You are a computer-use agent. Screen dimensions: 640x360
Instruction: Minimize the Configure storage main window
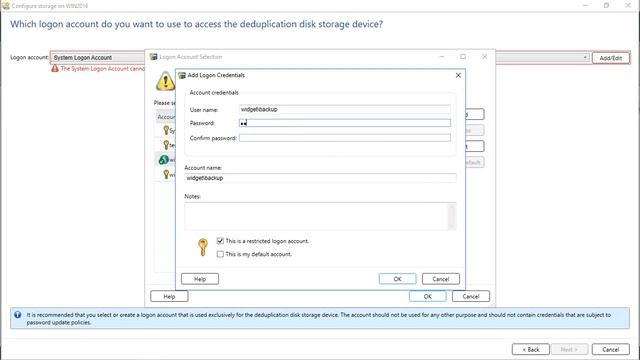[585, 5]
